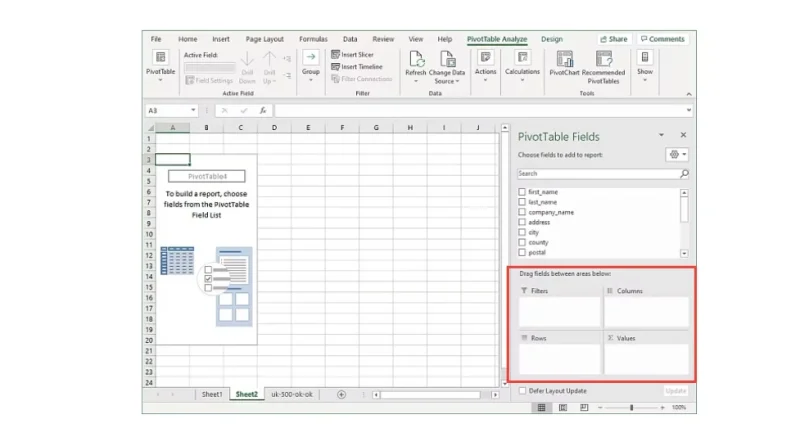The image size is (800, 446).
Task: Click the Insert Function fx icon
Action: 263,110
